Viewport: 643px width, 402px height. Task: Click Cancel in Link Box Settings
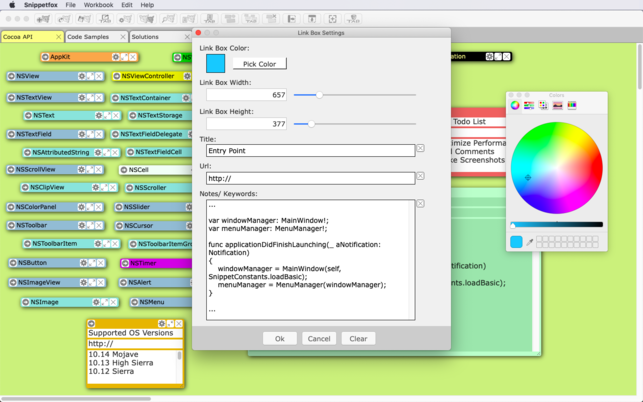(319, 339)
